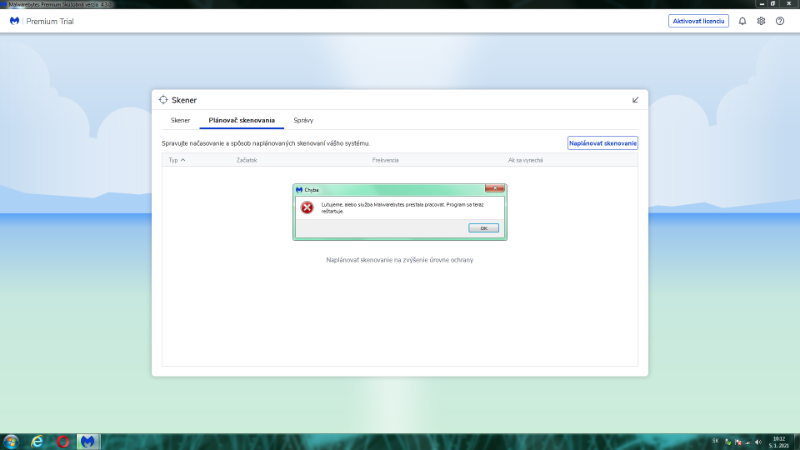Switch to the Skener tab
The height and width of the screenshot is (450, 800).
coord(180,120)
